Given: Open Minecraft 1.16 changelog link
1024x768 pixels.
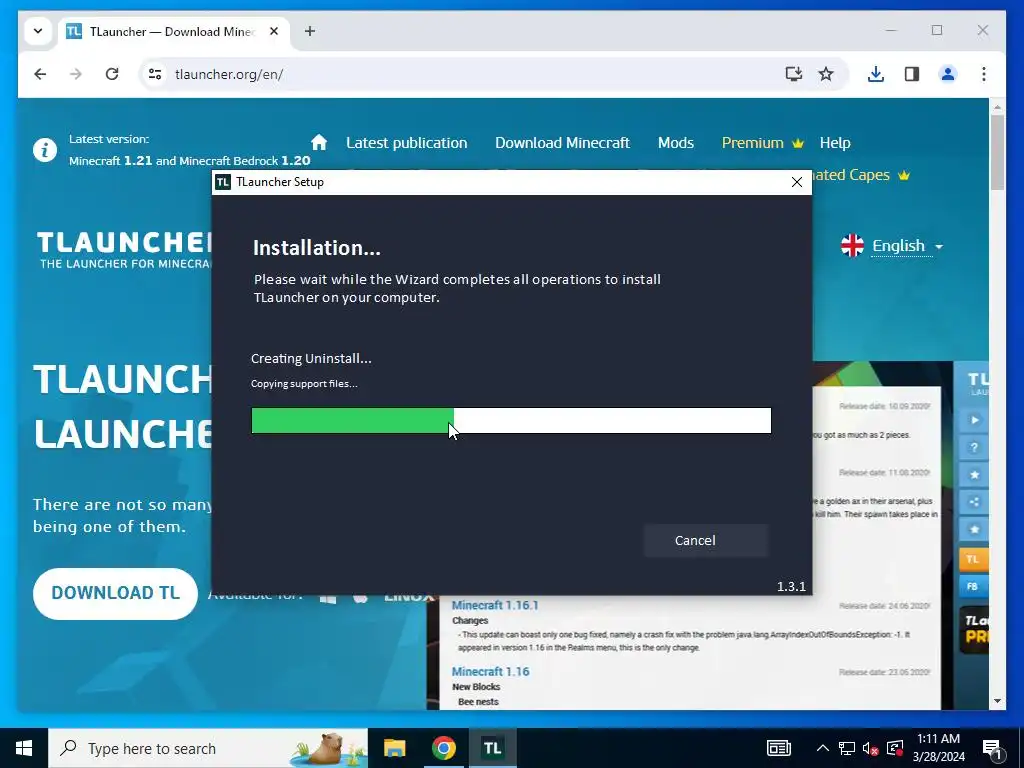Looking at the screenshot, I should pyautogui.click(x=490, y=671).
